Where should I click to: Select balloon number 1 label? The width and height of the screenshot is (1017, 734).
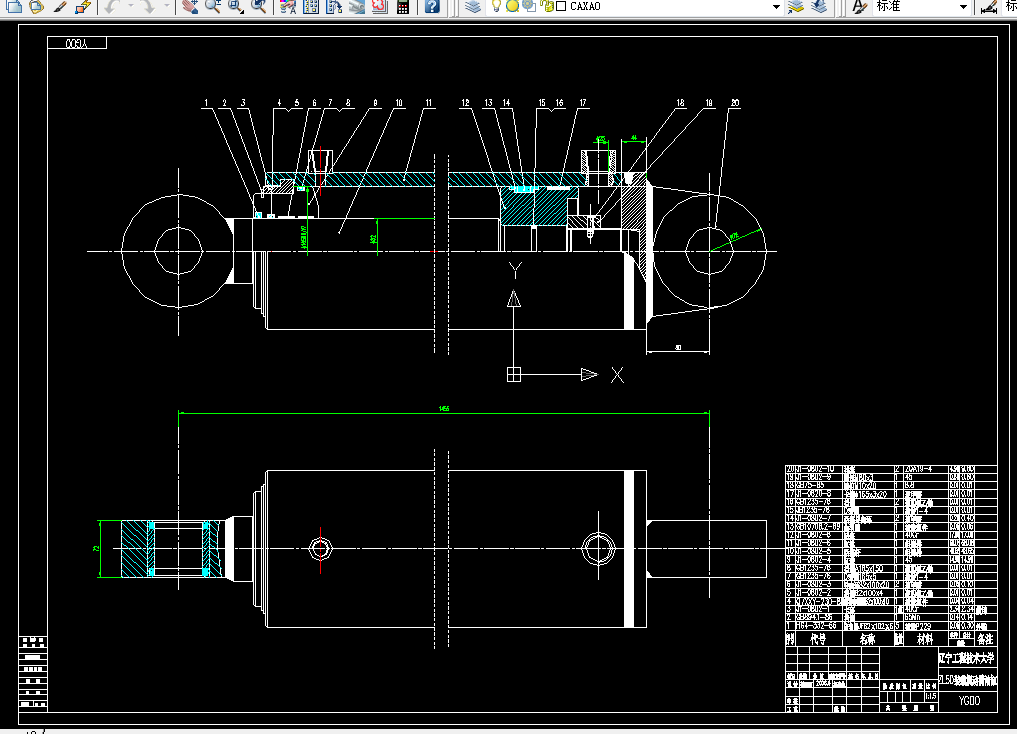[206, 102]
